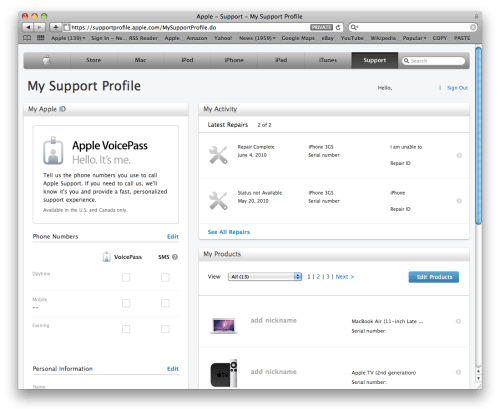Add nickname for MacBook Air
Screen dimensions: 500x409
273,320
